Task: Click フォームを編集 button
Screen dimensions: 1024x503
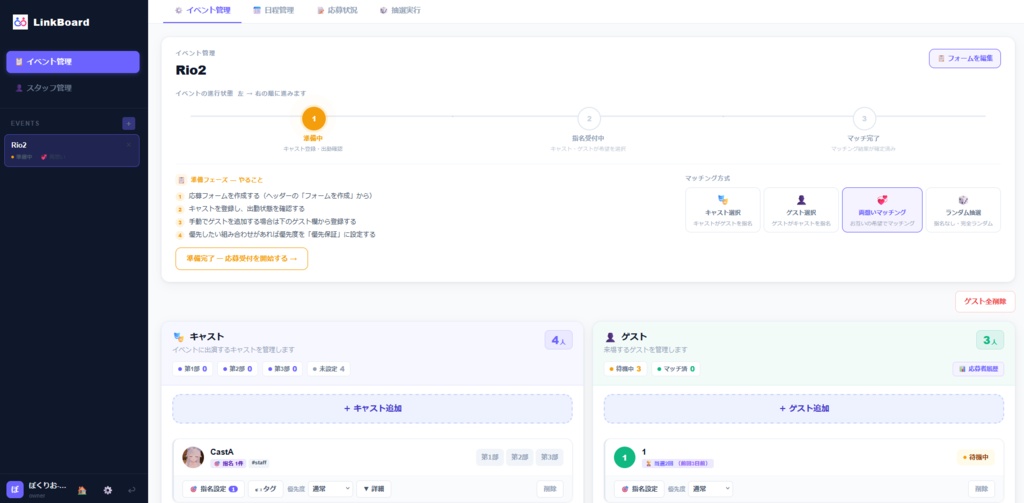Action: tap(965, 58)
